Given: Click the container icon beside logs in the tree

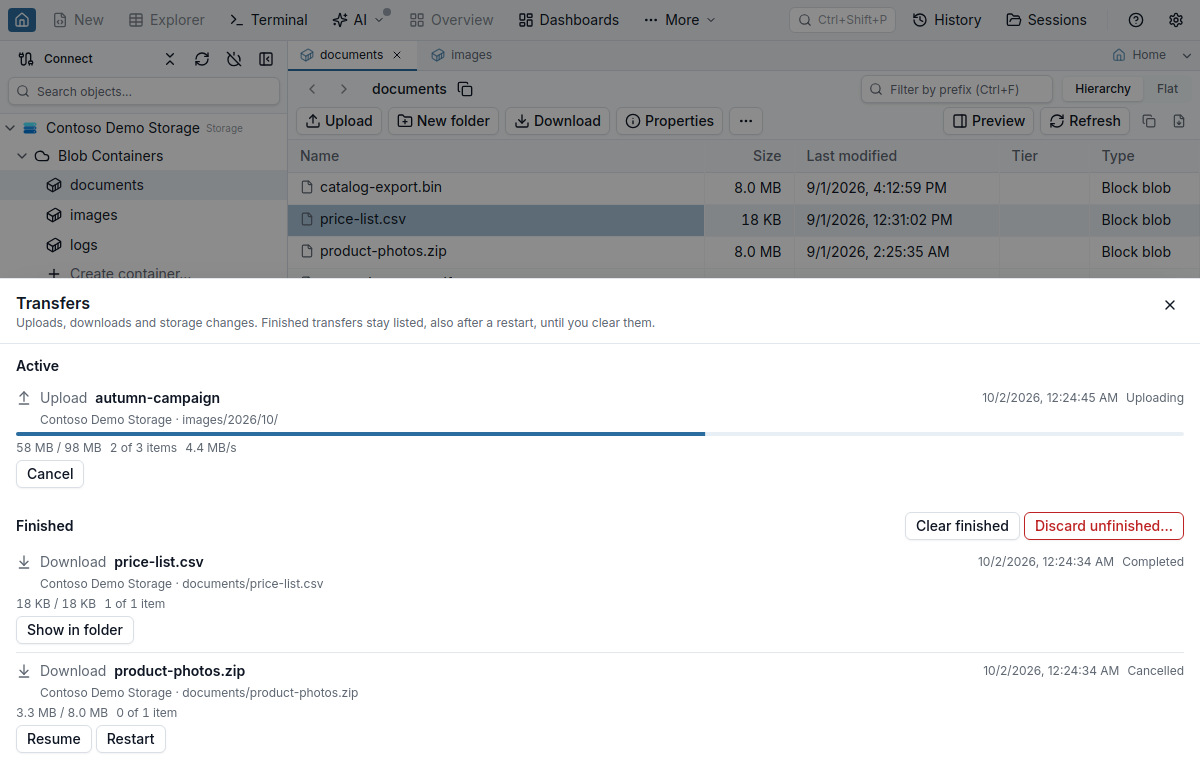Looking at the screenshot, I should click(54, 245).
